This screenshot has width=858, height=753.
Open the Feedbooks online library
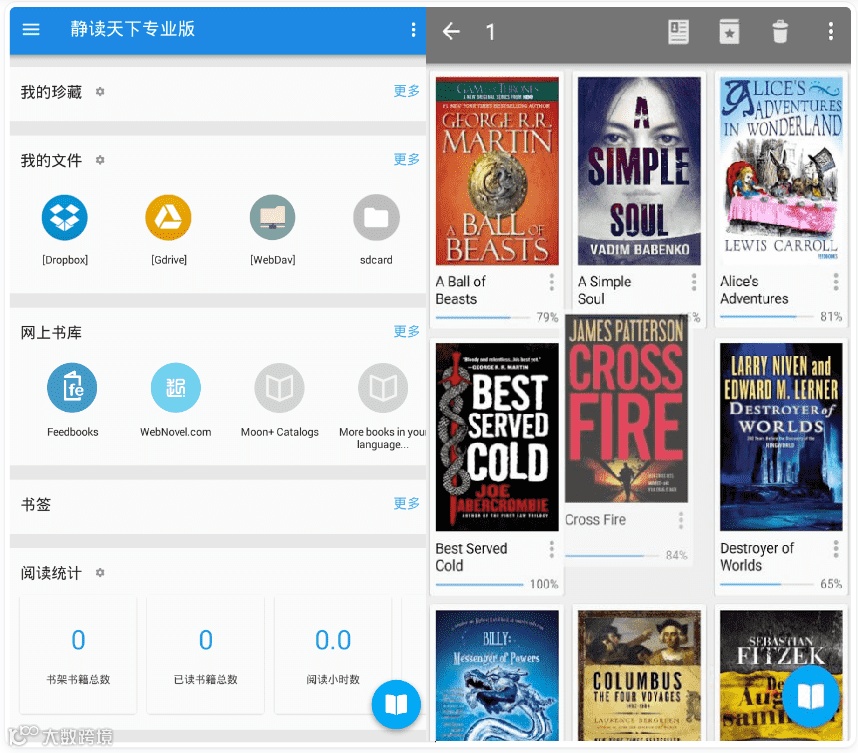(72, 387)
